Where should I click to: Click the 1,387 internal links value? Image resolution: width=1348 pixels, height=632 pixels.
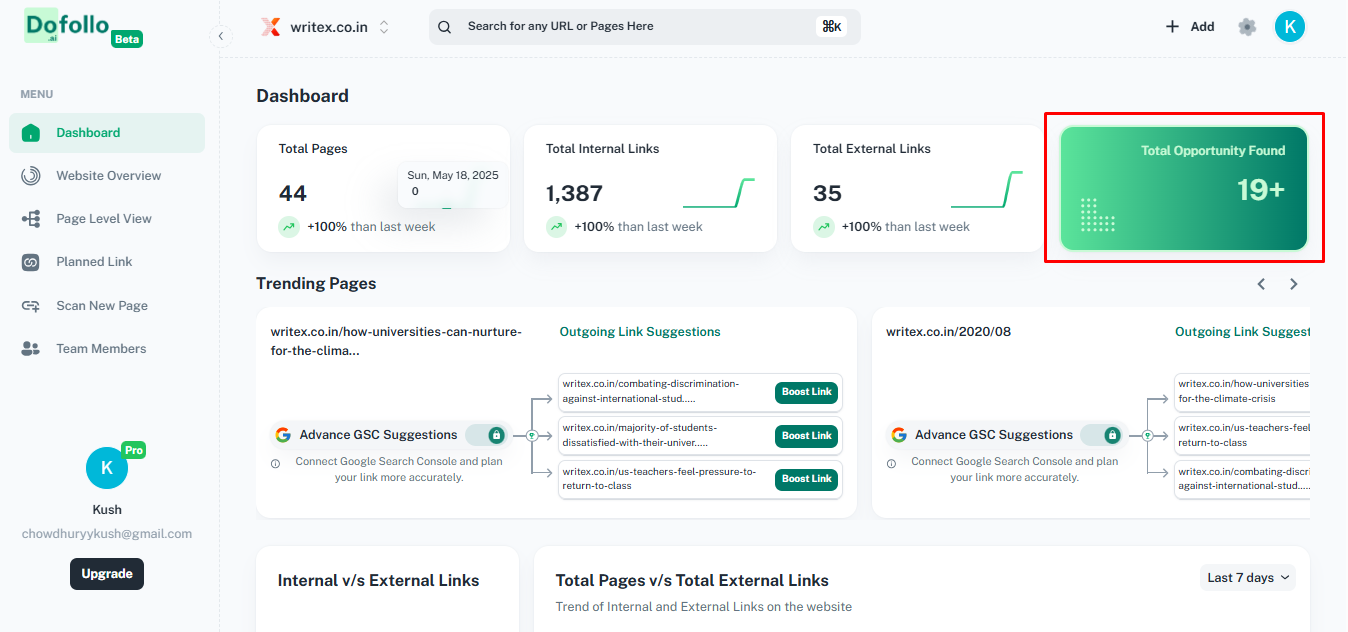[x=574, y=193]
